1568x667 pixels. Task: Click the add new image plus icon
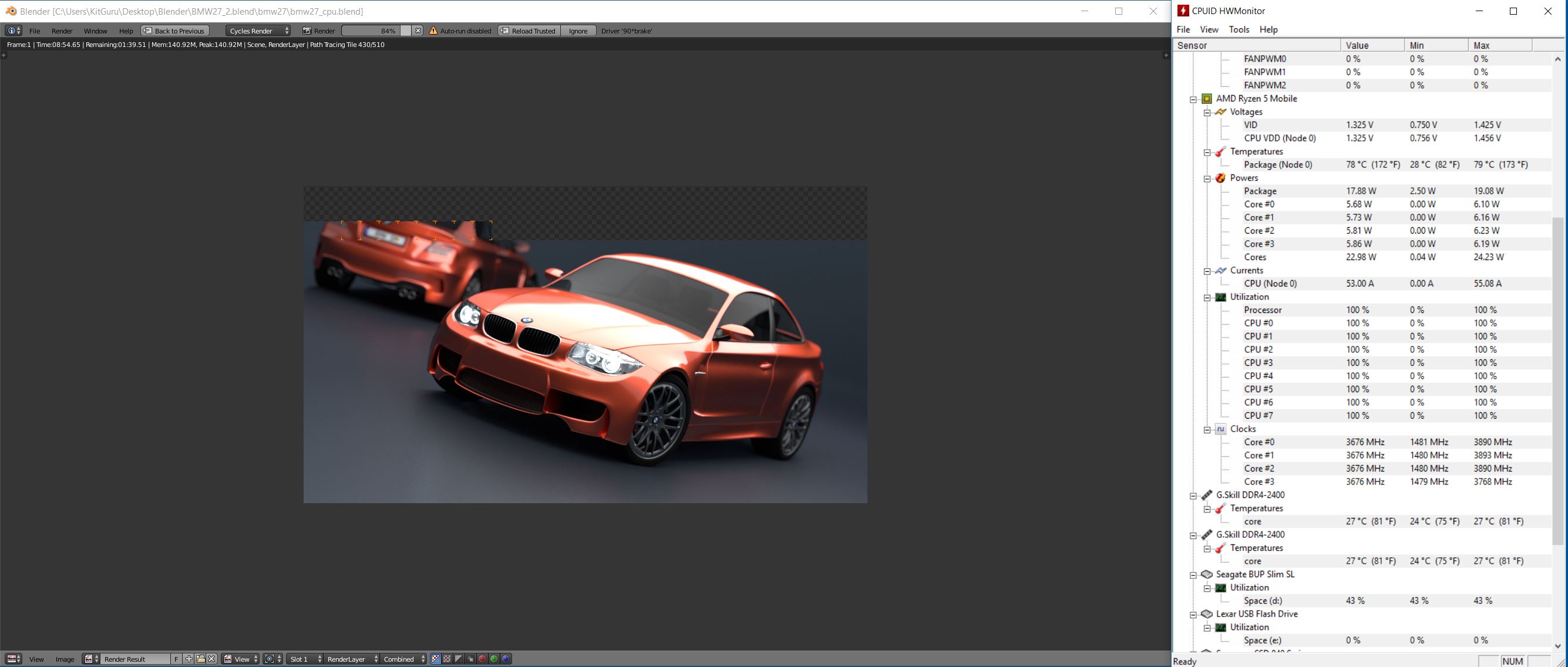pos(189,659)
